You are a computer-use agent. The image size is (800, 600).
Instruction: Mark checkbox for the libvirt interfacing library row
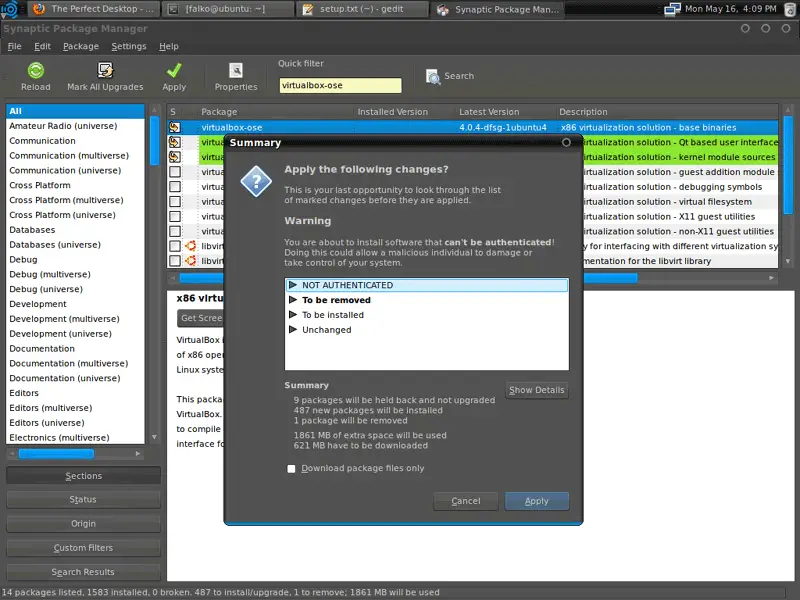coord(174,246)
